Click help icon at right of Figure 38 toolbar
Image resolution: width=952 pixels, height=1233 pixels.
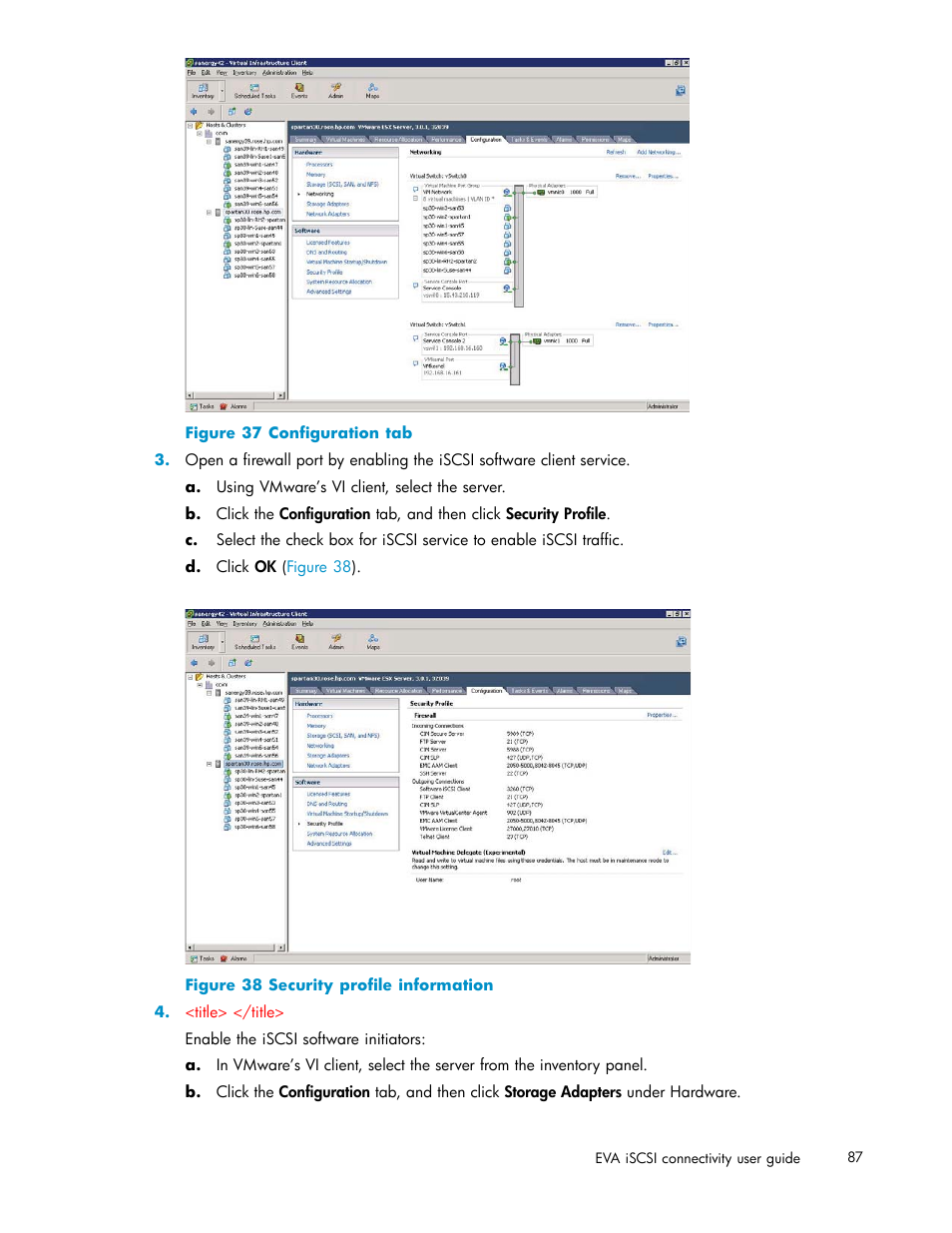(681, 641)
